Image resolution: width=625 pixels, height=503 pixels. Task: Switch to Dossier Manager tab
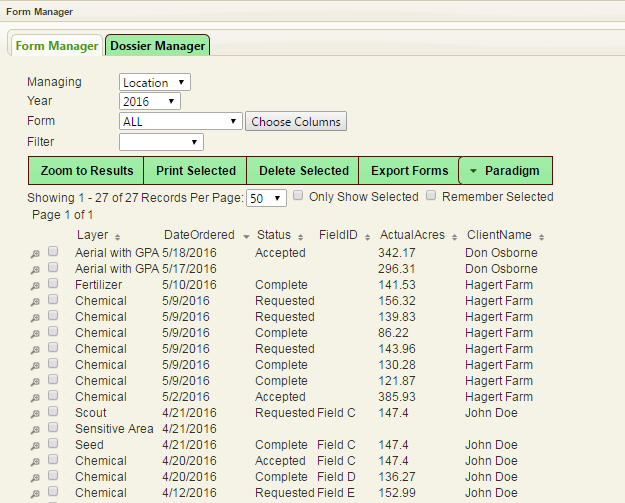coord(157,45)
